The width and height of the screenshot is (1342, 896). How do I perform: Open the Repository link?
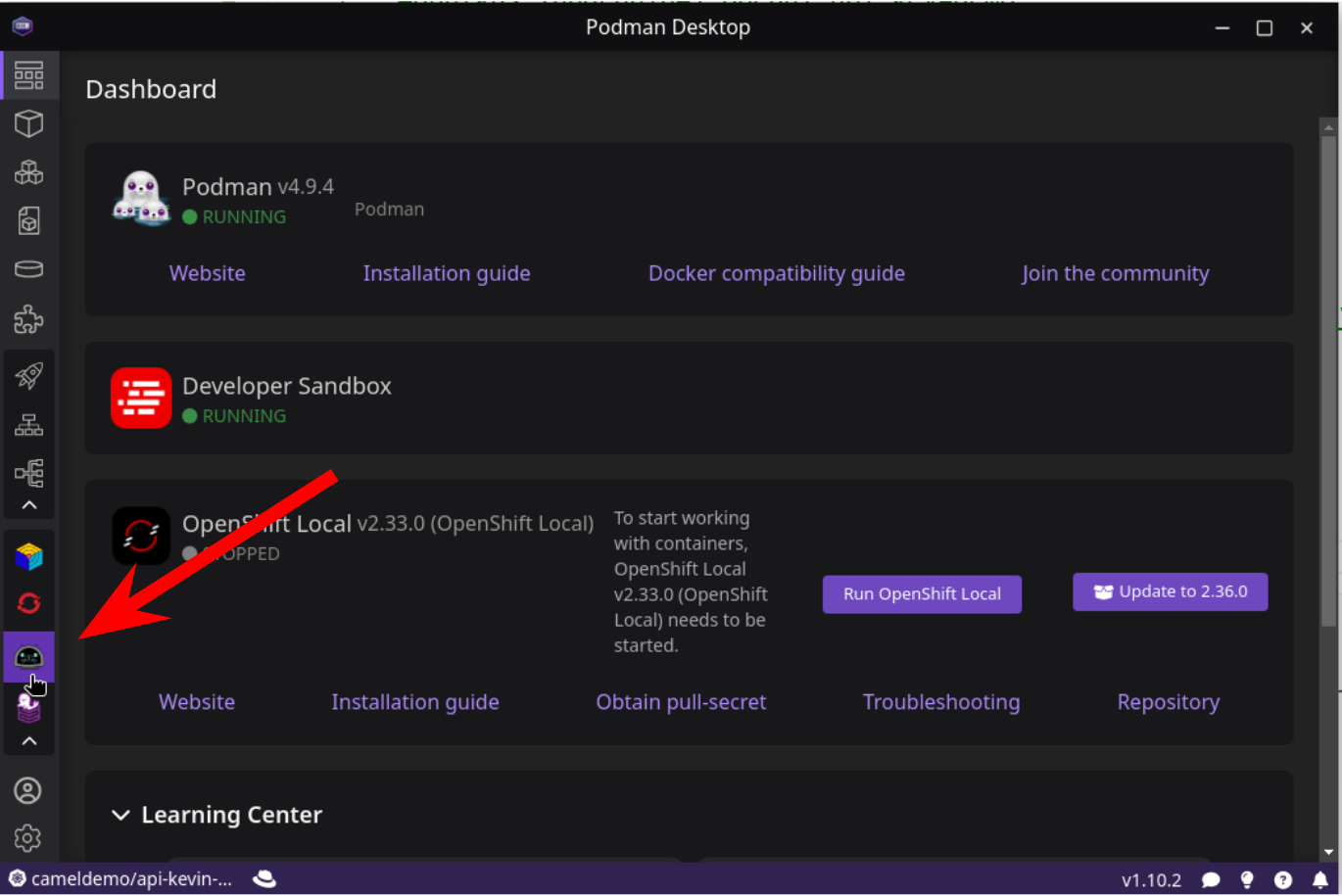(1169, 702)
